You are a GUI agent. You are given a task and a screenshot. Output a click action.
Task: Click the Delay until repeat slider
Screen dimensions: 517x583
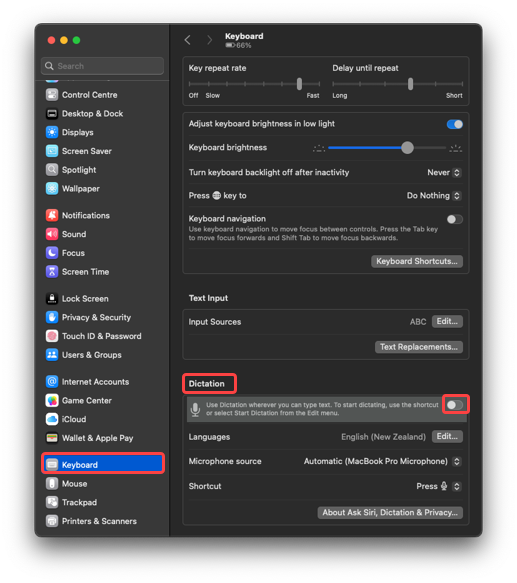click(x=398, y=84)
